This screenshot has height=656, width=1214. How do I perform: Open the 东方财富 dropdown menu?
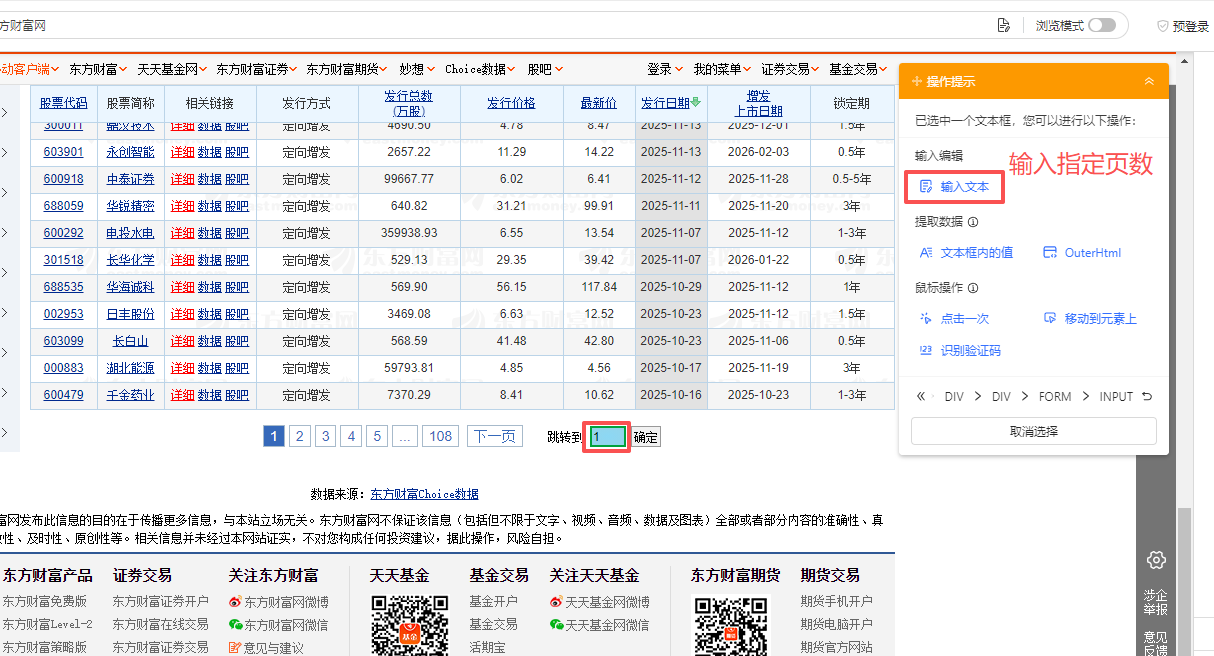coord(96,69)
